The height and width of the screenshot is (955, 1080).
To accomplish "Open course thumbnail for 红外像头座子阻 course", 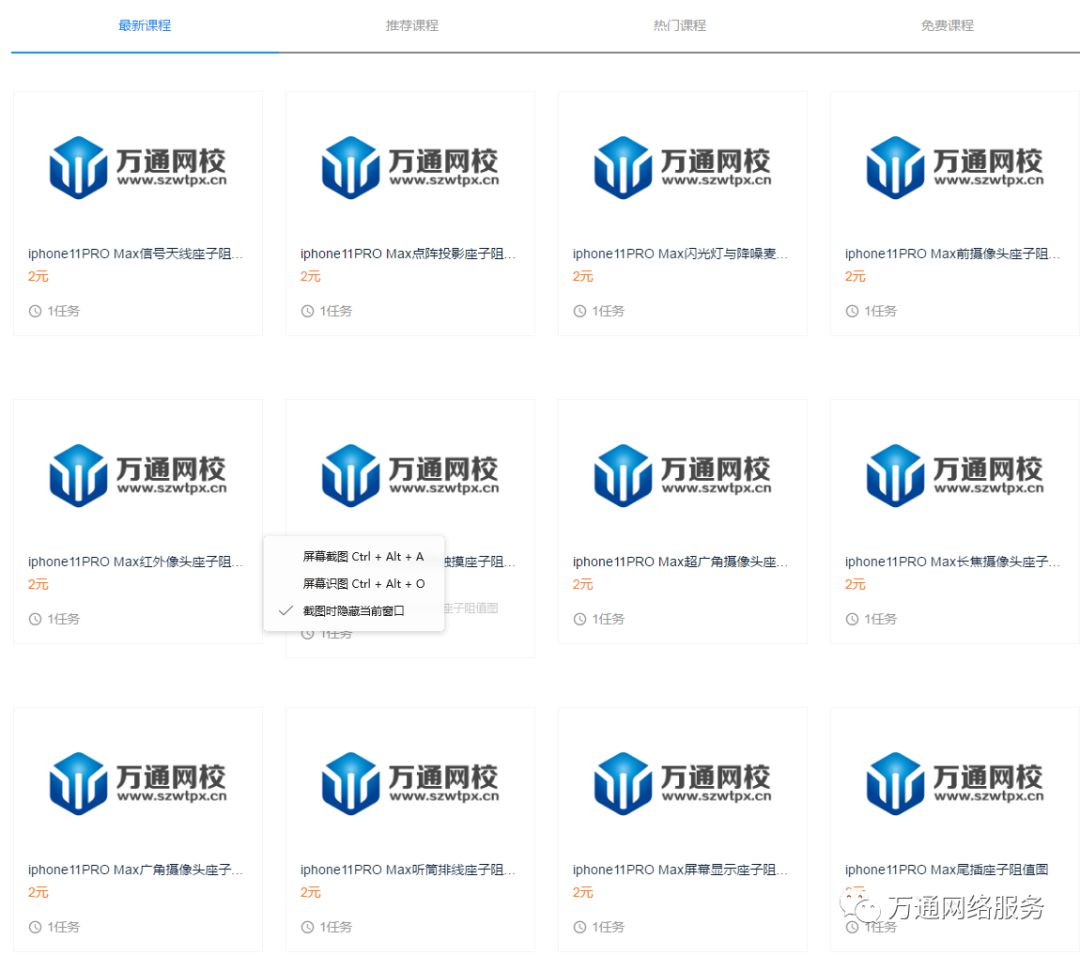I will [138, 475].
